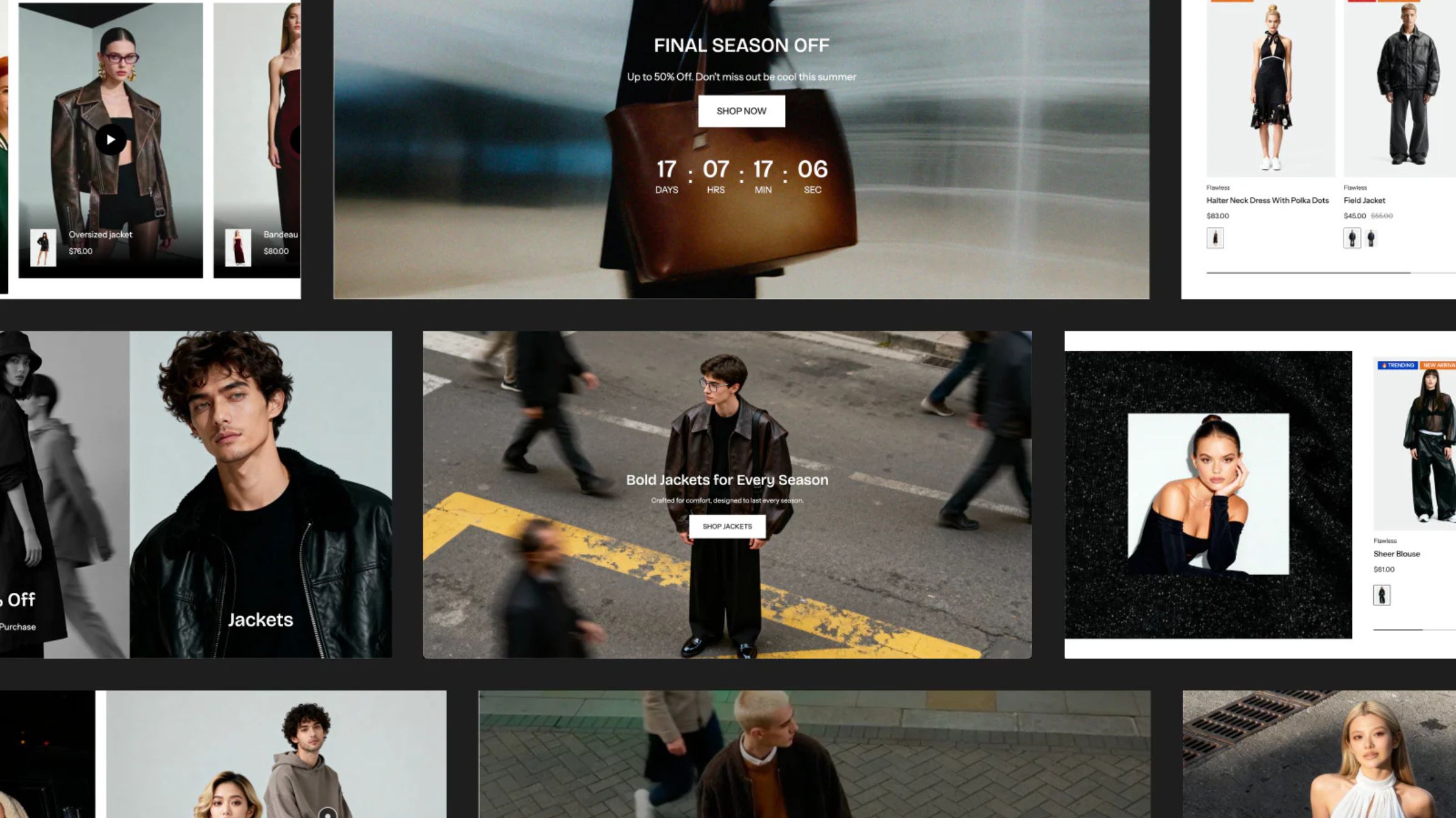Click the Crafted for comfort subtitle
This screenshot has height=818, width=1456.
tap(727, 501)
